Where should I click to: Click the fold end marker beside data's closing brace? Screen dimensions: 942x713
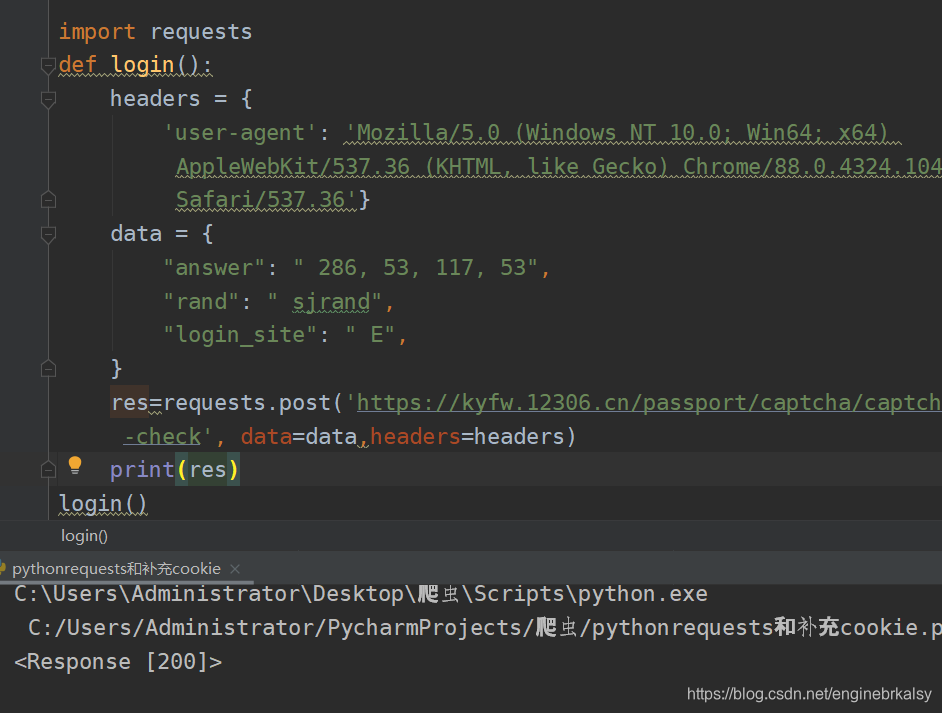tap(48, 368)
